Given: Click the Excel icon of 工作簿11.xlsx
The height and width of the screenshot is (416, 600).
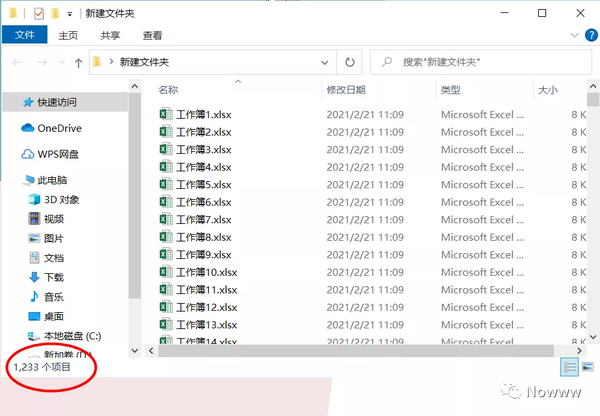Looking at the screenshot, I should point(166,290).
